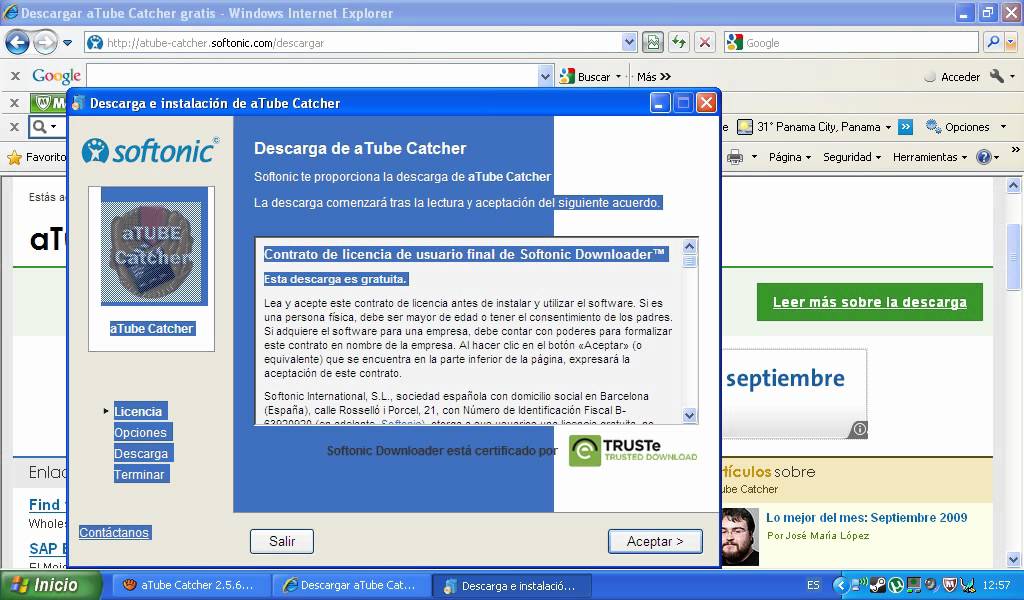
Task: Select the Terminar step in installer
Action: (x=141, y=475)
